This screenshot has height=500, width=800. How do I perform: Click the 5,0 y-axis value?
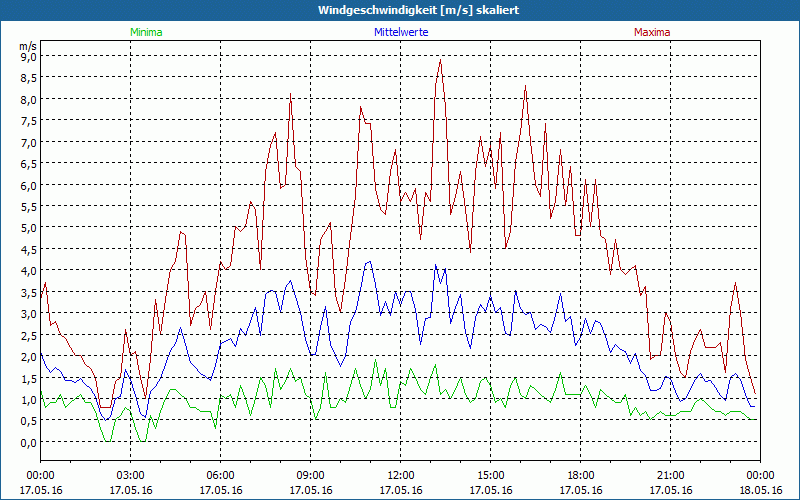[x=29, y=228]
